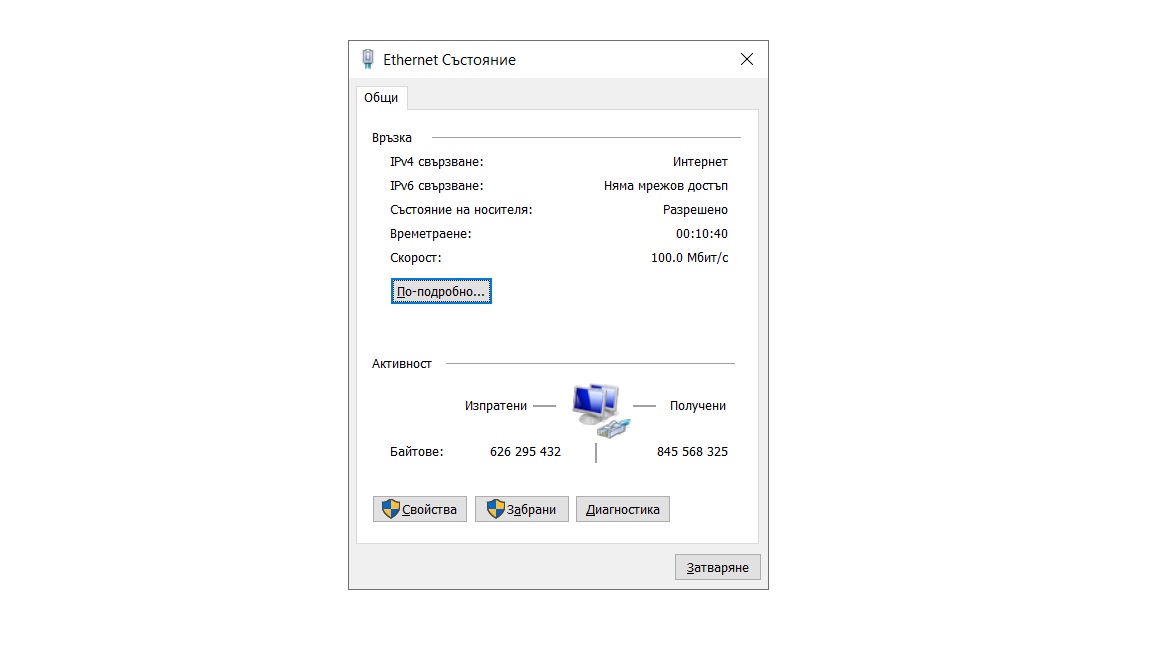Image resolution: width=1152 pixels, height=648 pixels.
Task: Click the received bytes value 845 568 325
Action: pyautogui.click(x=692, y=452)
